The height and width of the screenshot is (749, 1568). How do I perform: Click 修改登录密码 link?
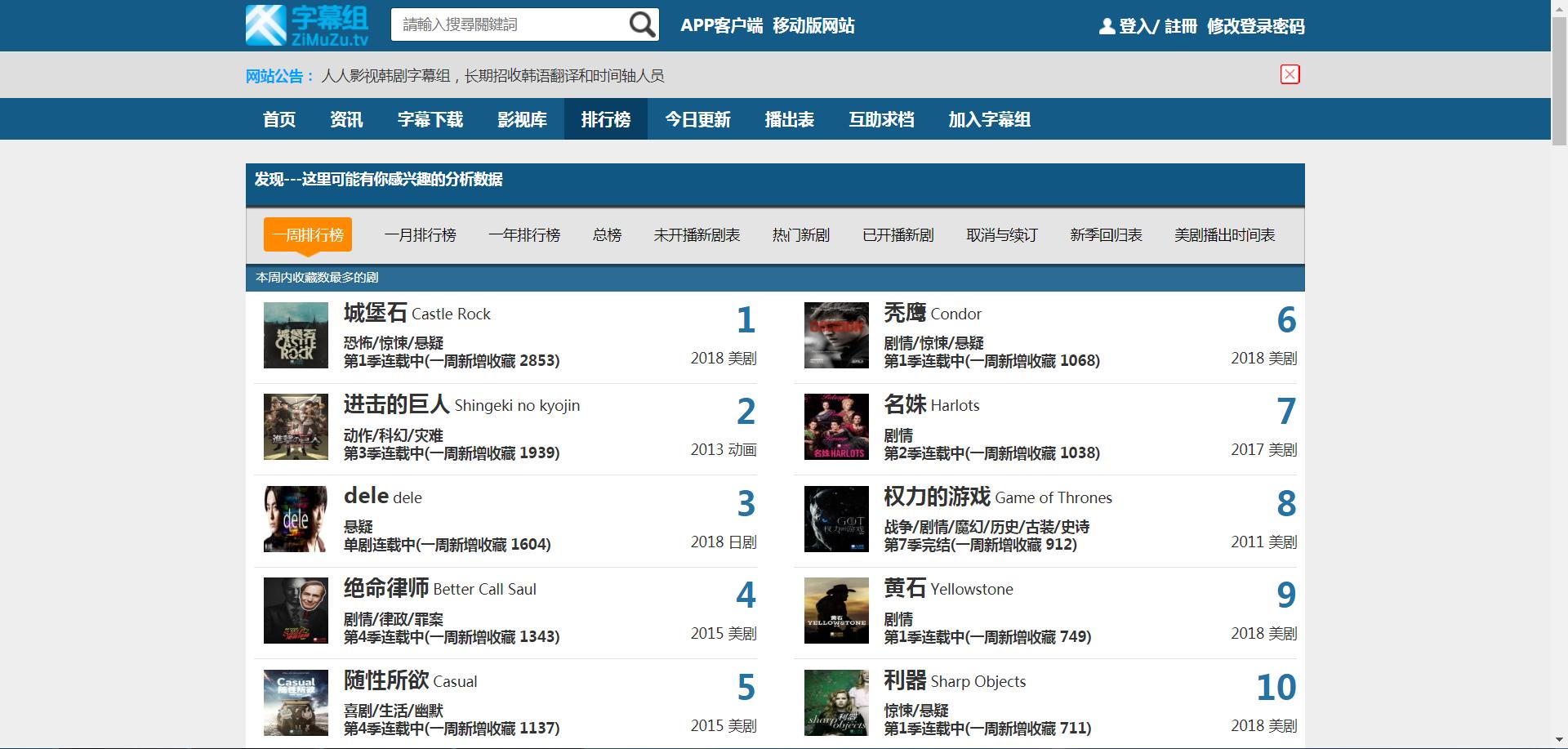click(1256, 26)
